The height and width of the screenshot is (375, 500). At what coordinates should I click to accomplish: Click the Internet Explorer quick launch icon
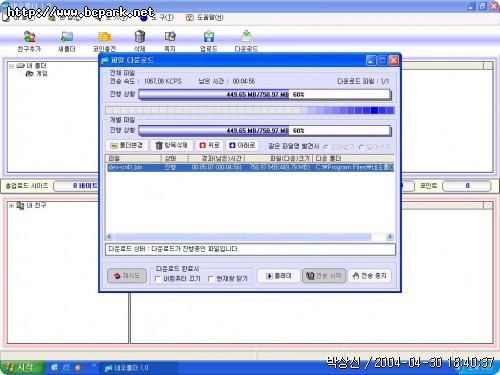point(66,368)
